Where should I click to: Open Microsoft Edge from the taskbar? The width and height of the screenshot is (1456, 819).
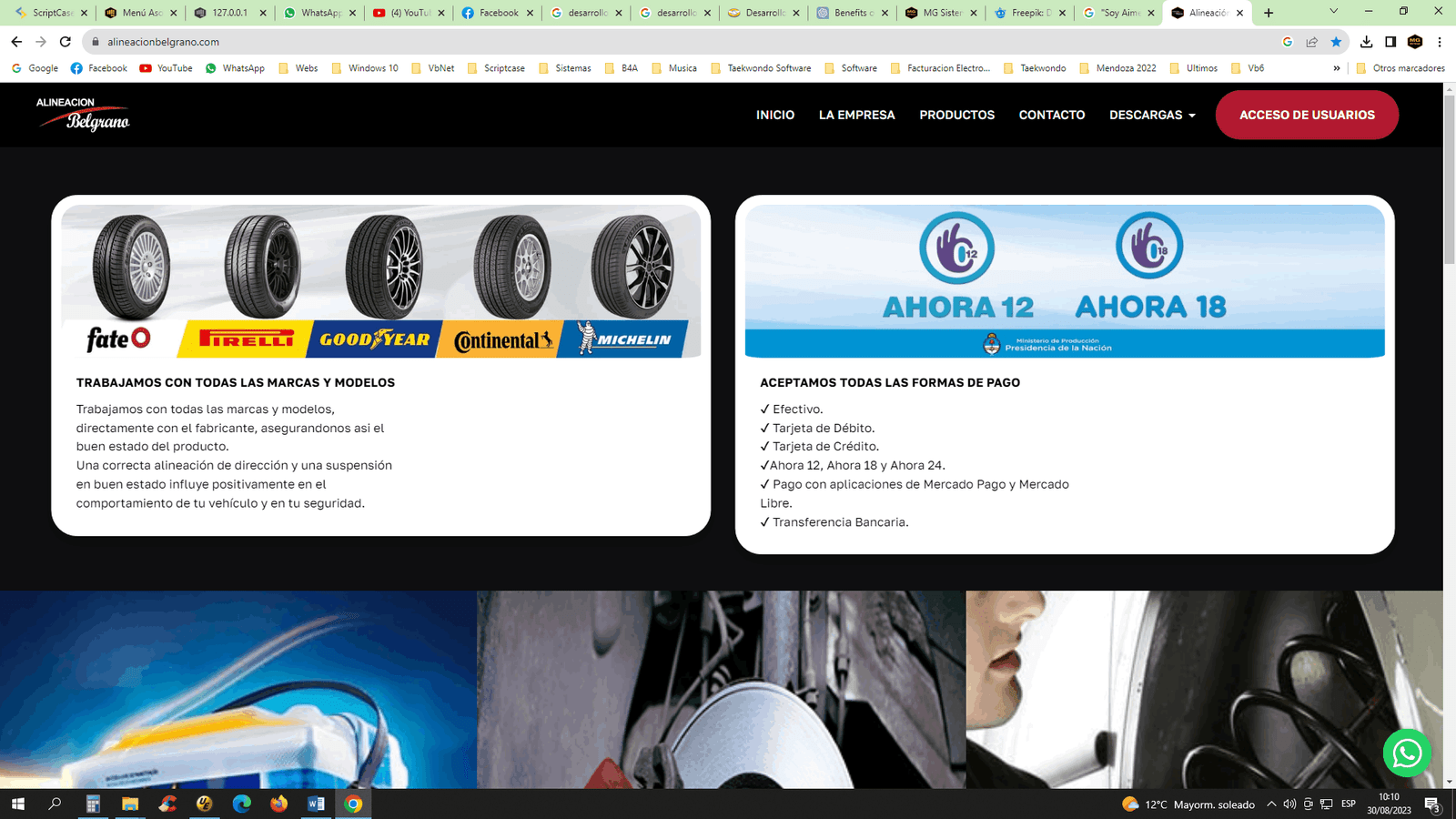point(241,804)
